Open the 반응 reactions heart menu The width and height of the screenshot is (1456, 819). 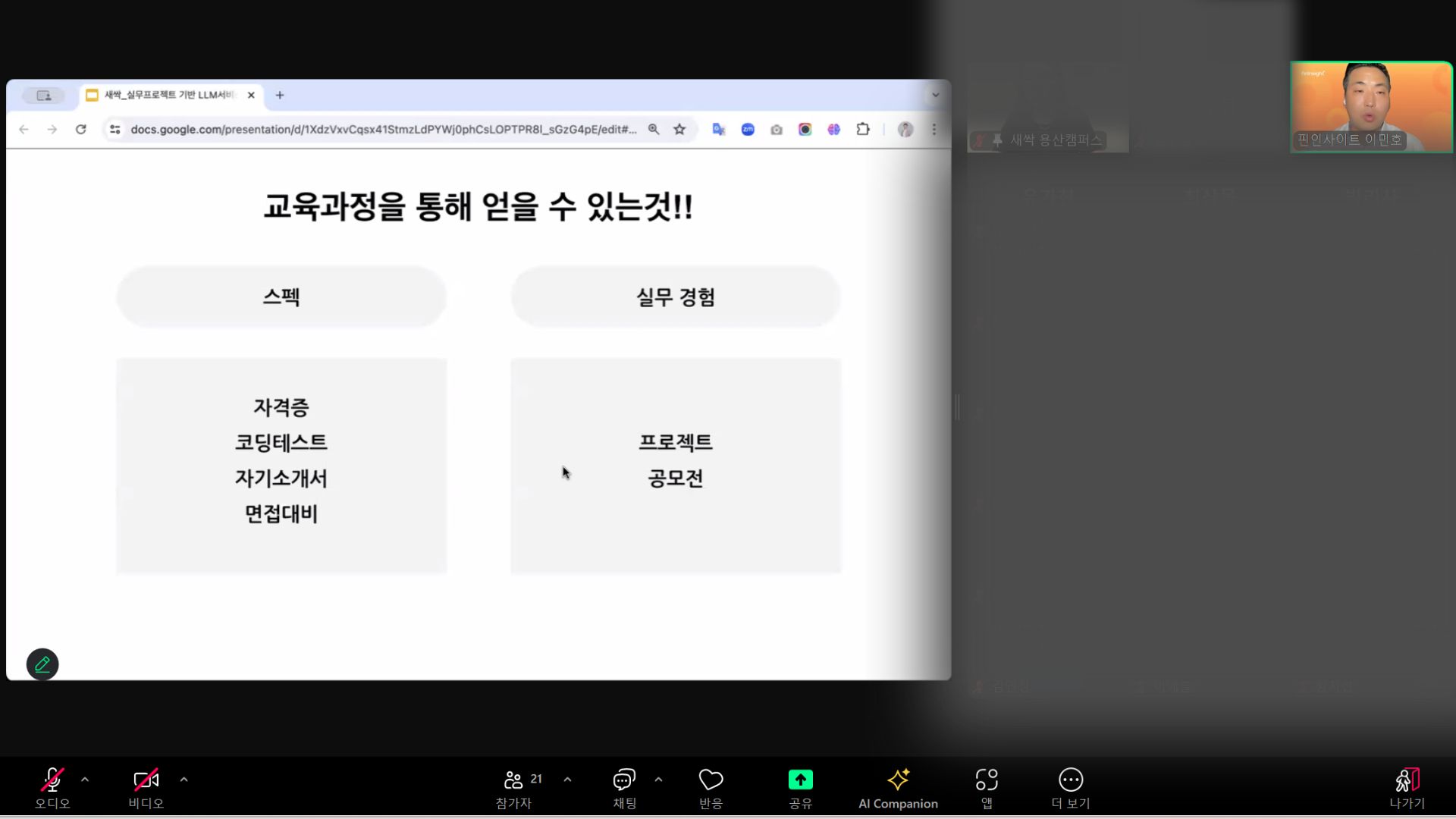[711, 787]
